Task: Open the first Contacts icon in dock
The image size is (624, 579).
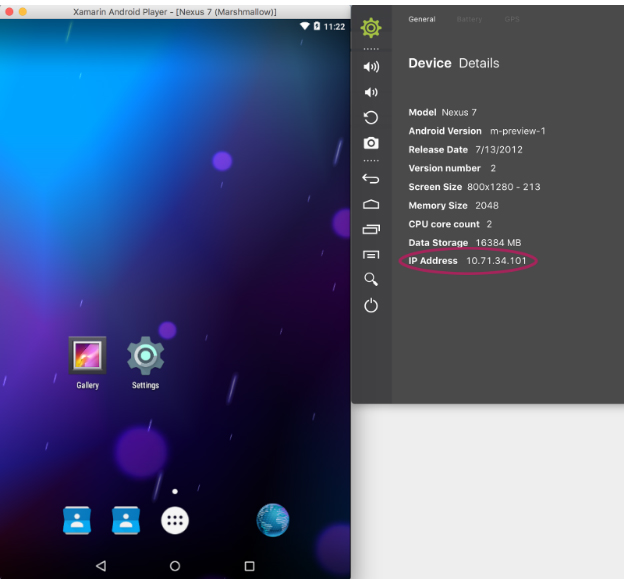Action: (x=77, y=520)
